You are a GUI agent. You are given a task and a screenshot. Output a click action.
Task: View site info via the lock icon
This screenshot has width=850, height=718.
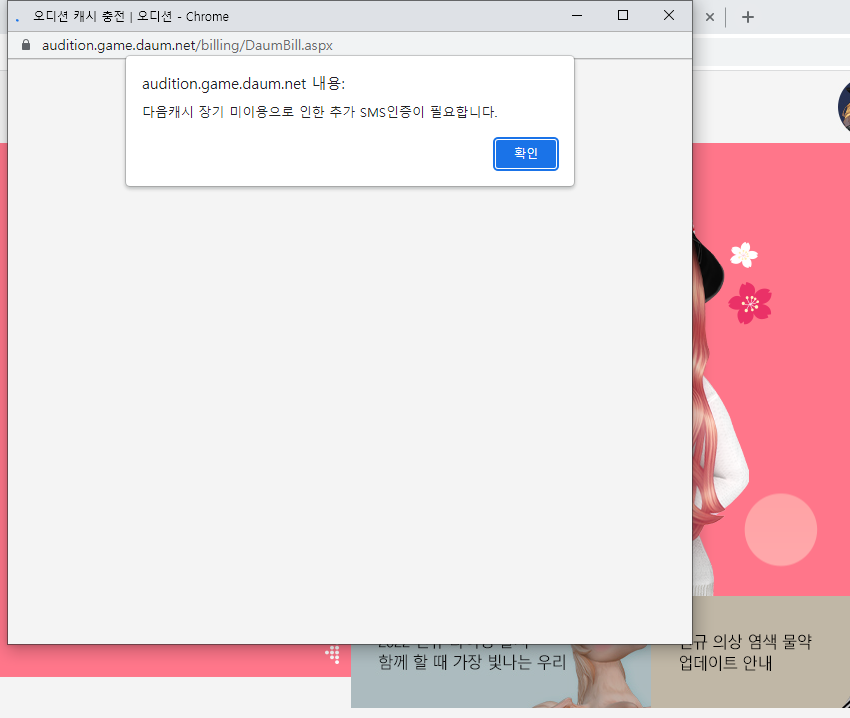(x=26, y=45)
